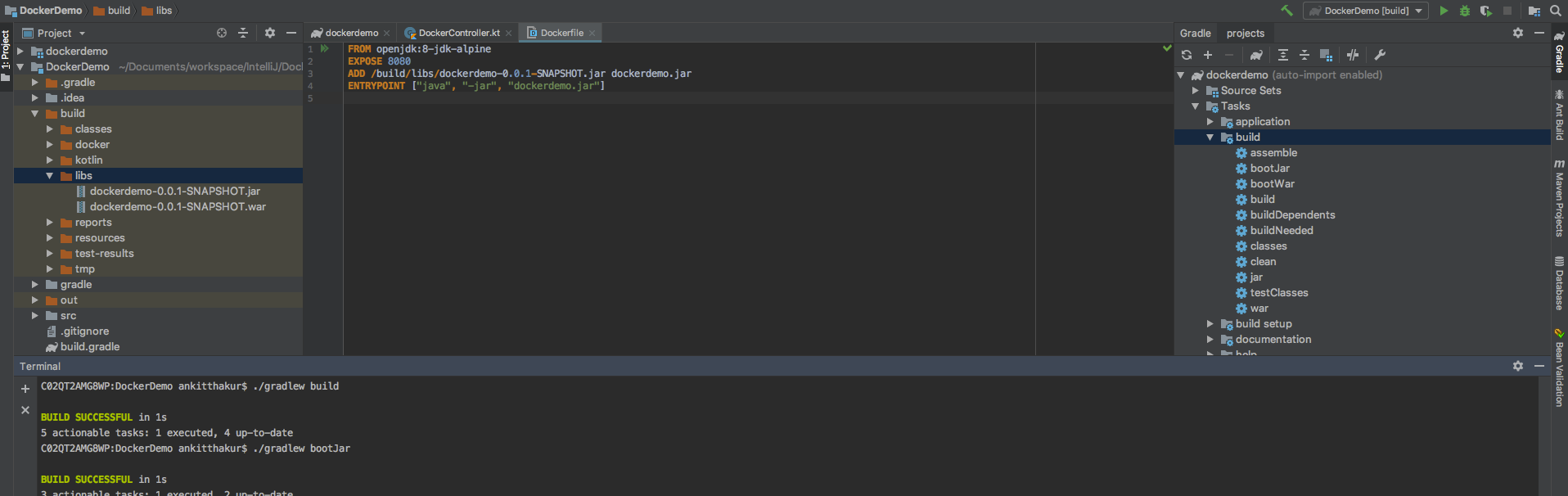Run the DockerDemo build configuration
Screen dimensions: 1568x496
tap(1444, 11)
